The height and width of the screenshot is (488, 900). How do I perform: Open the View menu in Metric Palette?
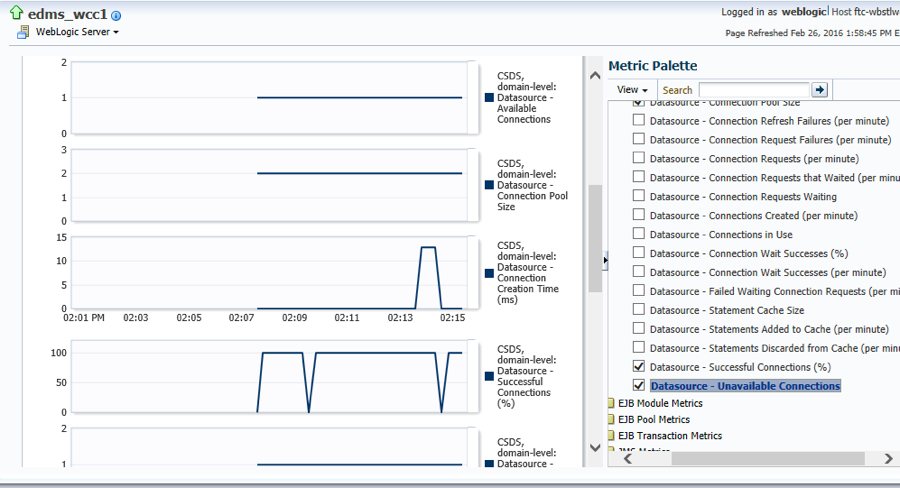click(632, 90)
